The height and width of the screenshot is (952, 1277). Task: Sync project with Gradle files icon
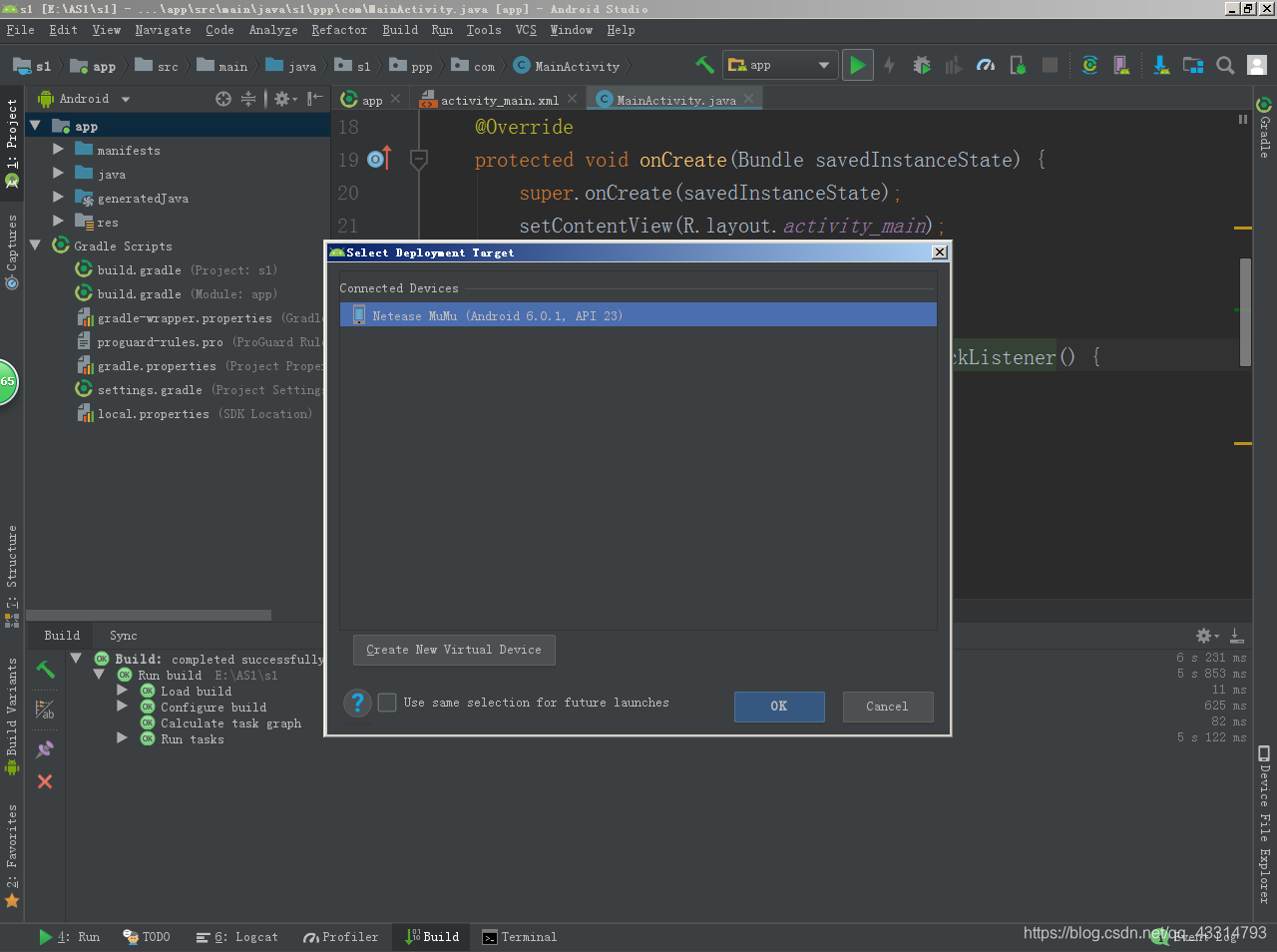click(1089, 65)
